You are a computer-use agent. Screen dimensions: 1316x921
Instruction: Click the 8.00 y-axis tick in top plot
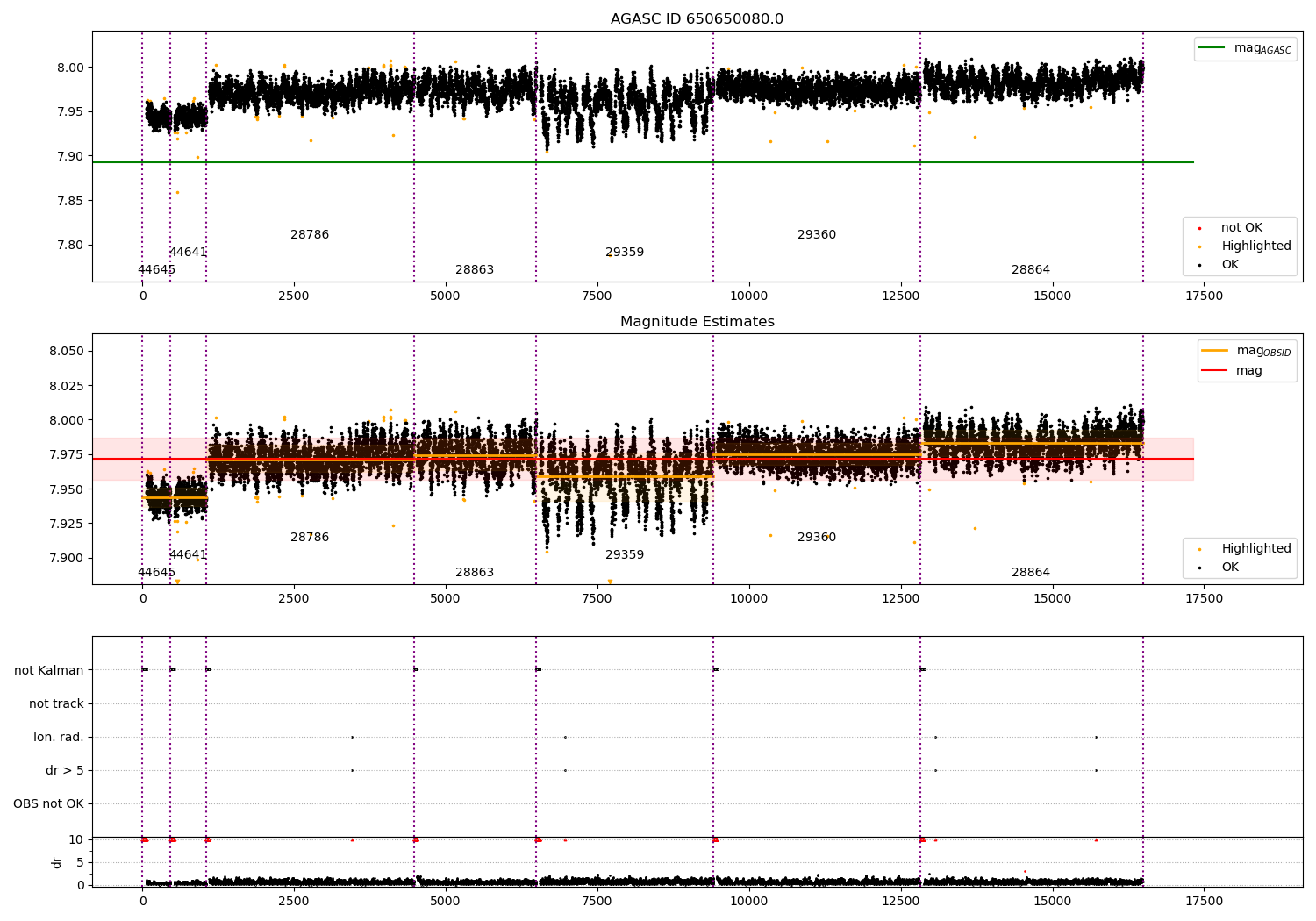[x=72, y=68]
